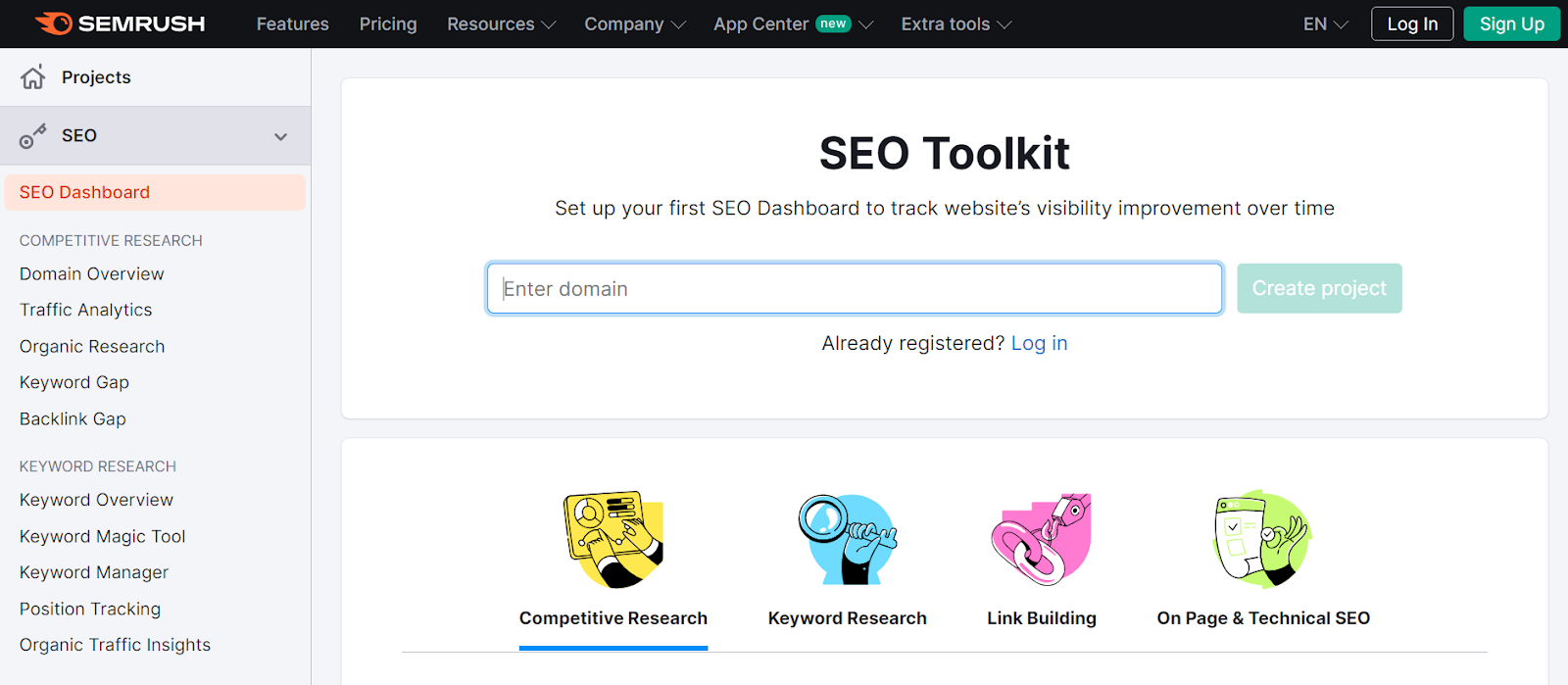Click the Create project button

click(x=1319, y=288)
